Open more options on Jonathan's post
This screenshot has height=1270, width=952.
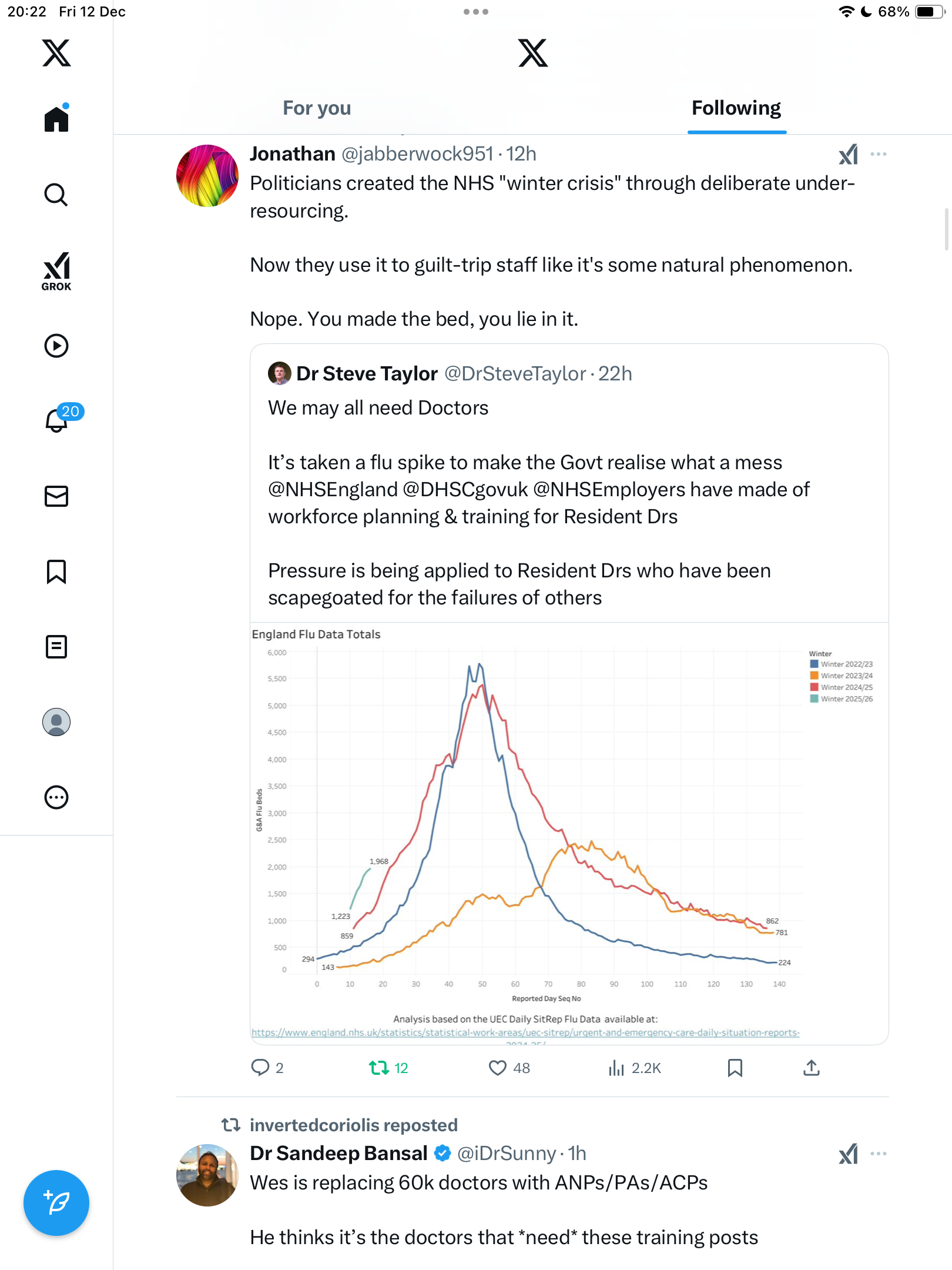[x=879, y=154]
